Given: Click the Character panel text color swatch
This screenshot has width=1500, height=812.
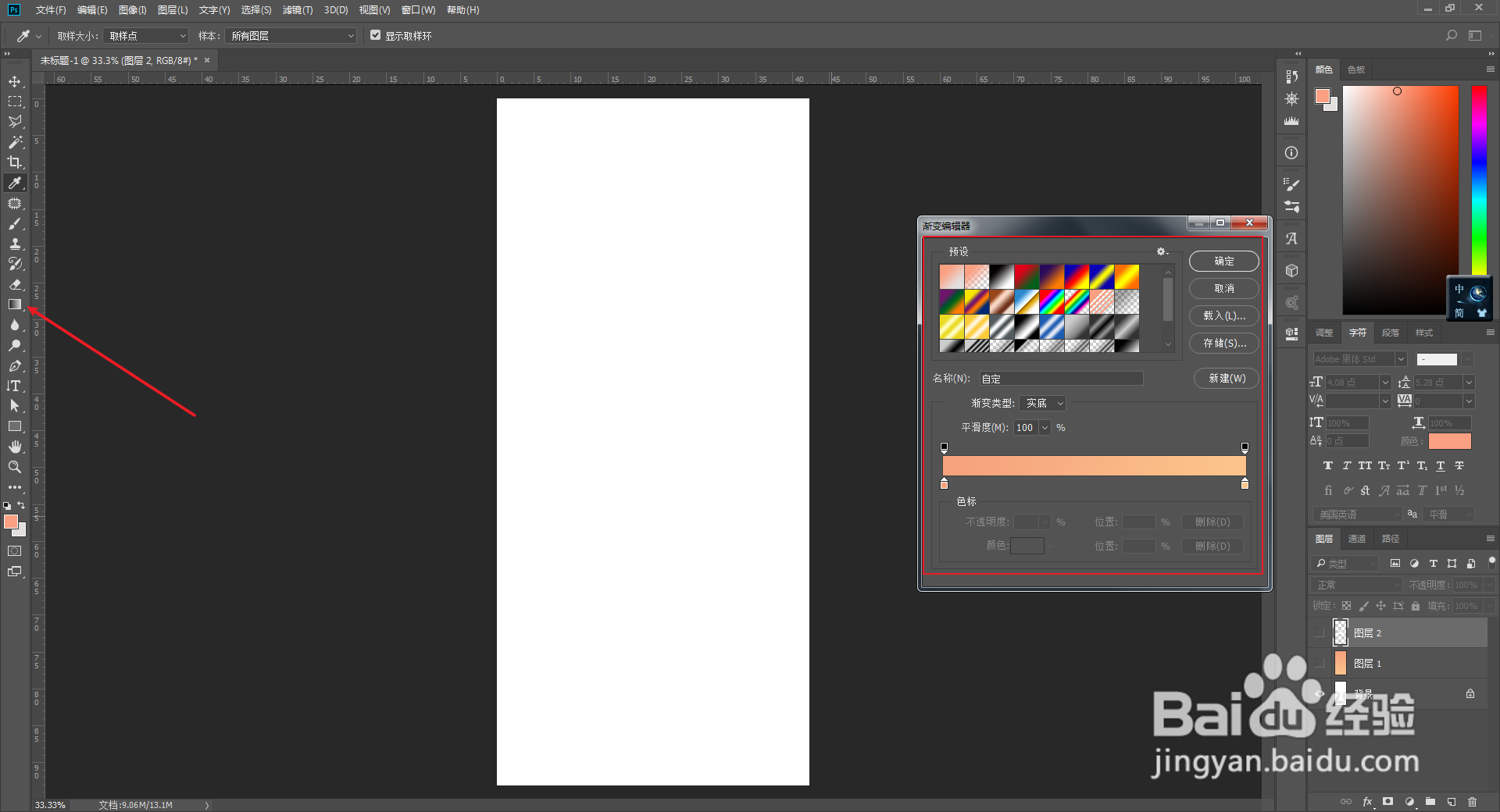Looking at the screenshot, I should (1449, 441).
